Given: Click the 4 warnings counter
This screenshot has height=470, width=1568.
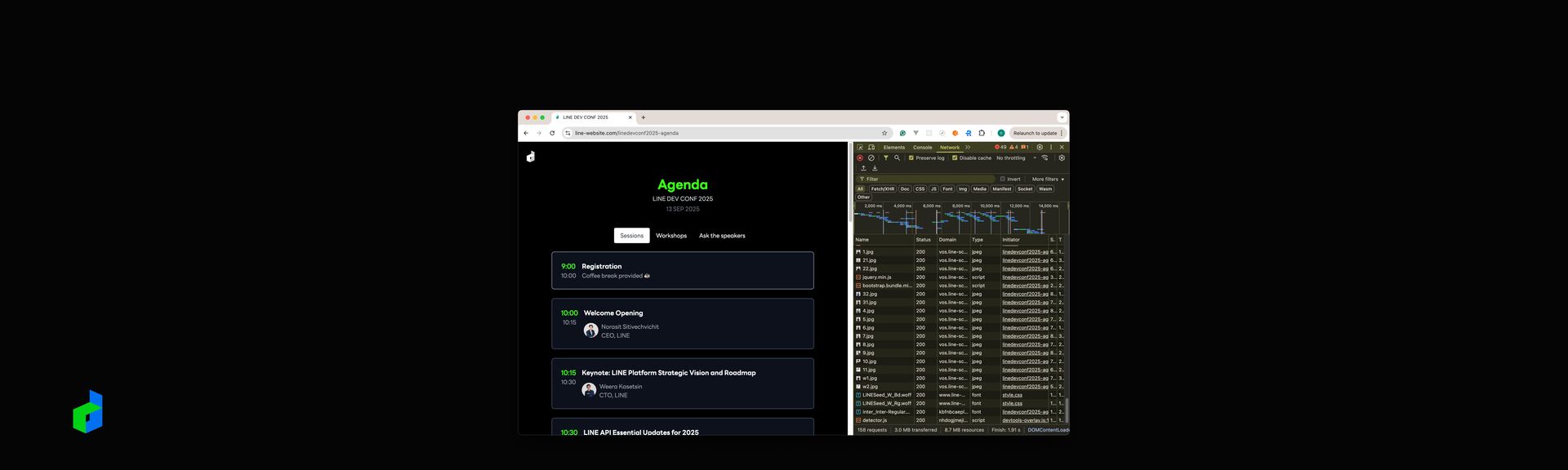Looking at the screenshot, I should coord(1013,148).
